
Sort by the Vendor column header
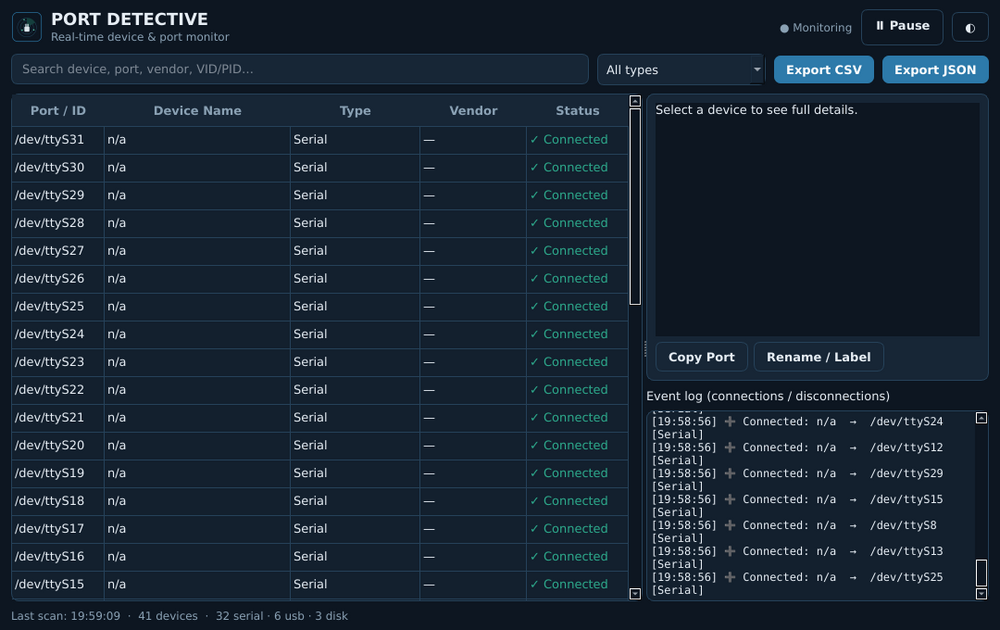point(473,111)
